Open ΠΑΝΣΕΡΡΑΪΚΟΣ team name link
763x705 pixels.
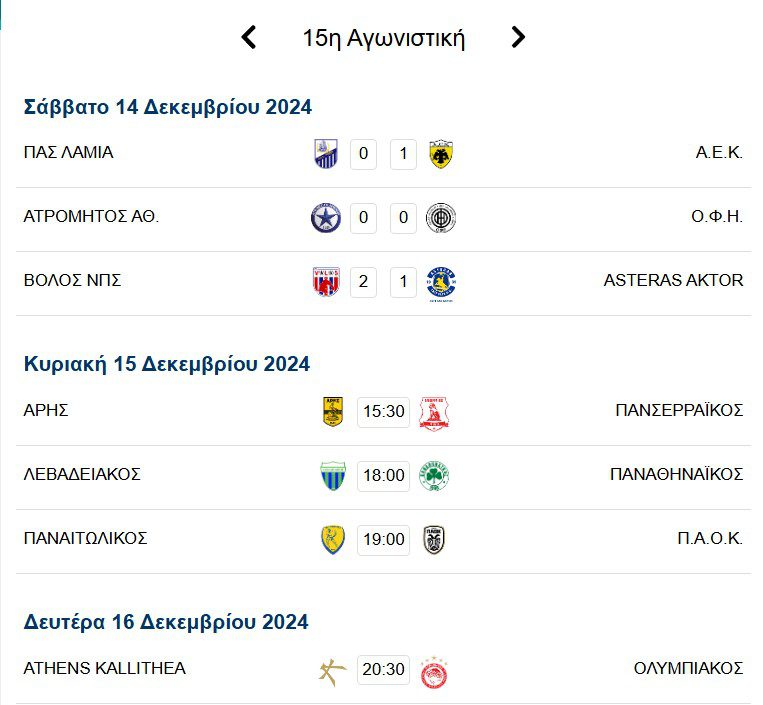tap(679, 410)
